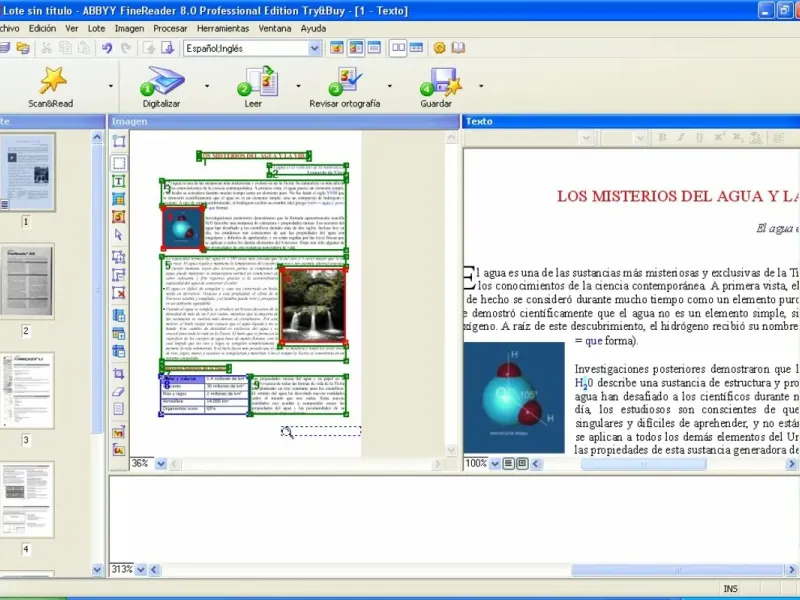
Task: Select the eraser tool in Image panel
Action: 119,391
